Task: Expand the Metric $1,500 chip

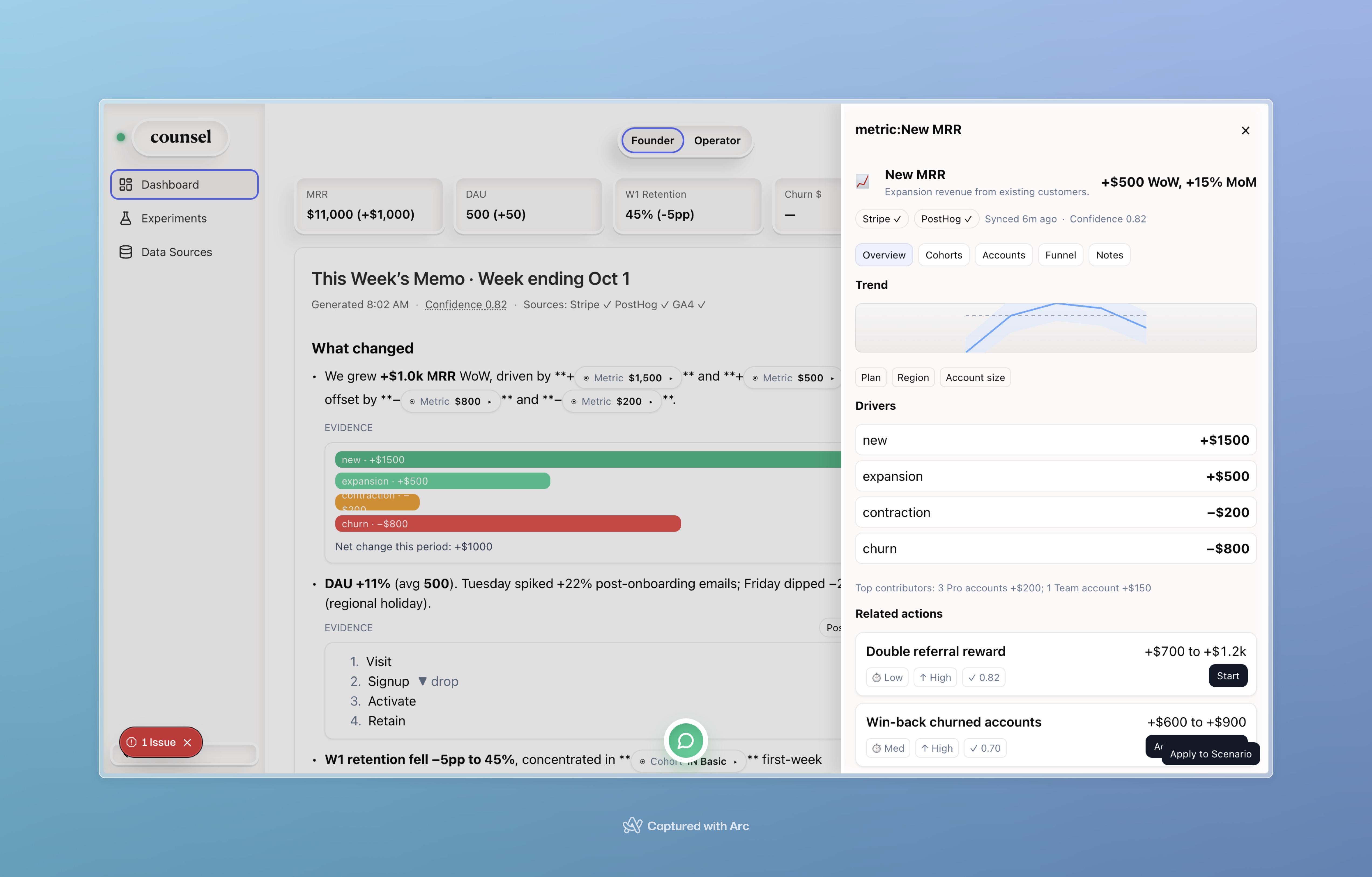Action: click(x=628, y=378)
